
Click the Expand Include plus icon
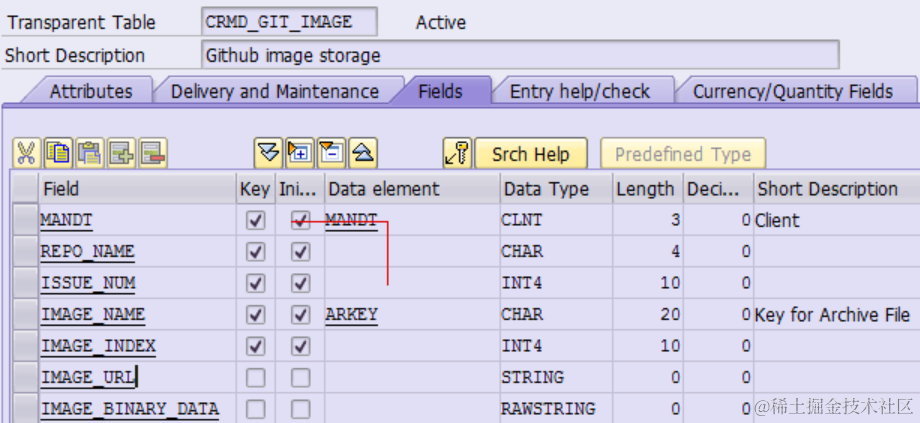(x=300, y=154)
